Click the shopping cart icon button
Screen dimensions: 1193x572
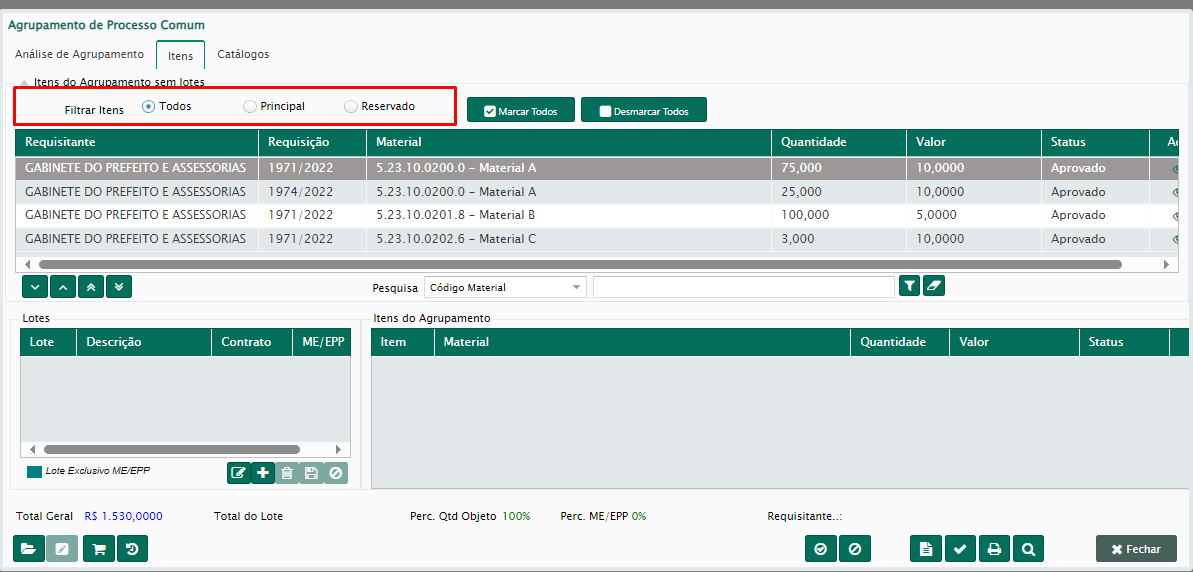point(98,549)
